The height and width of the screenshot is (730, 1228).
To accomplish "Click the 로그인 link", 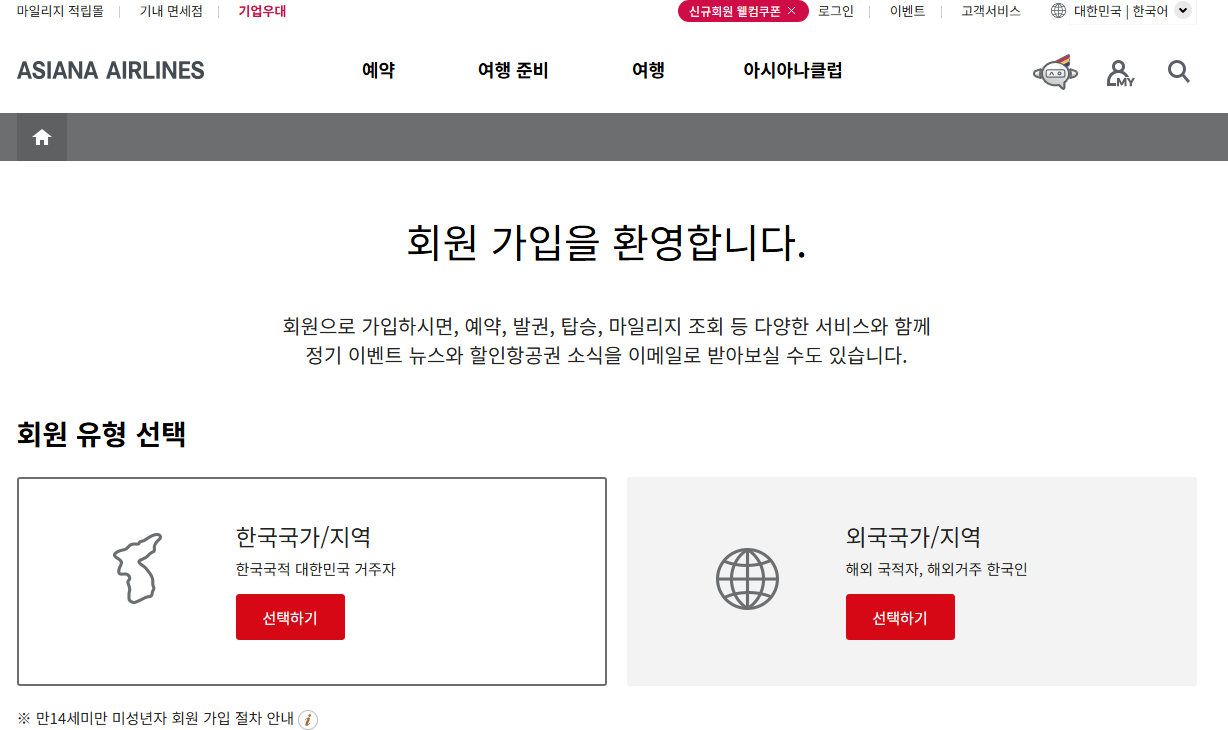I will [836, 11].
